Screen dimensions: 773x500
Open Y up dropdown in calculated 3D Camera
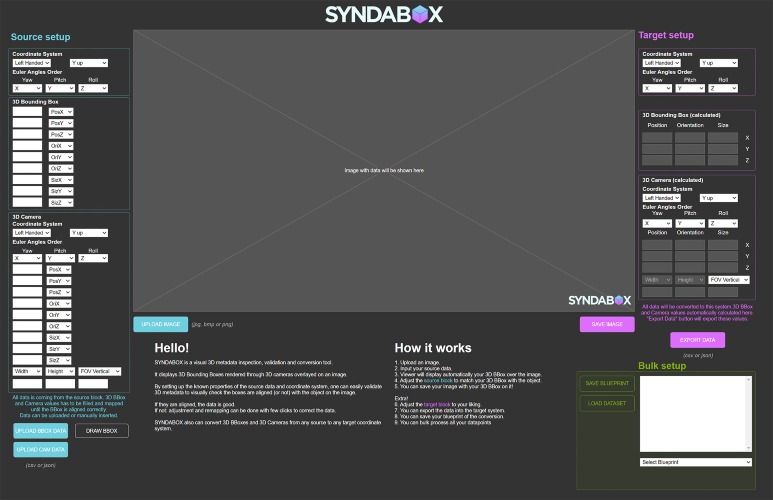pos(719,198)
